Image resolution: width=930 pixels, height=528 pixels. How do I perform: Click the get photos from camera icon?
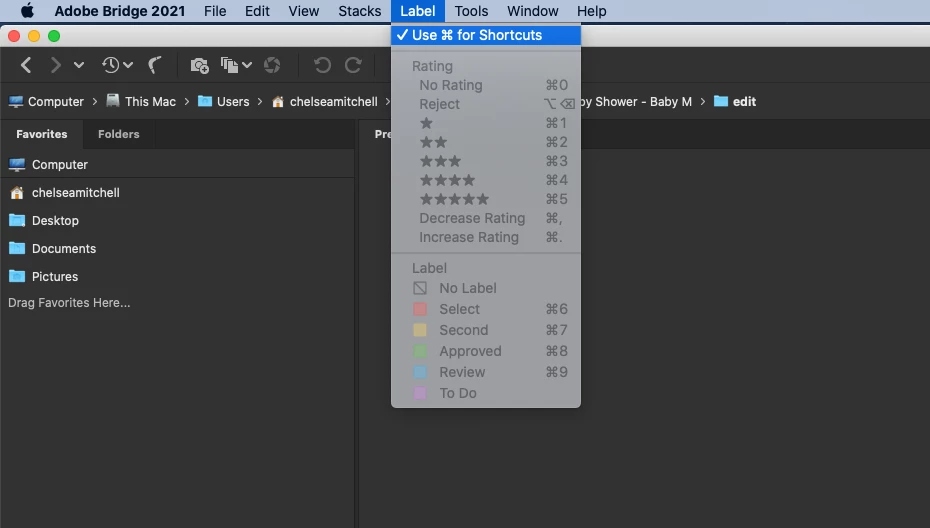point(199,65)
